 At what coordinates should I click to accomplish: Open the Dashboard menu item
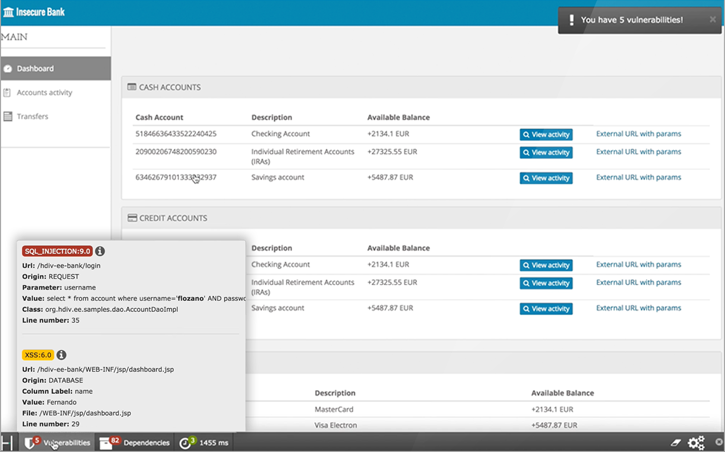click(55, 68)
